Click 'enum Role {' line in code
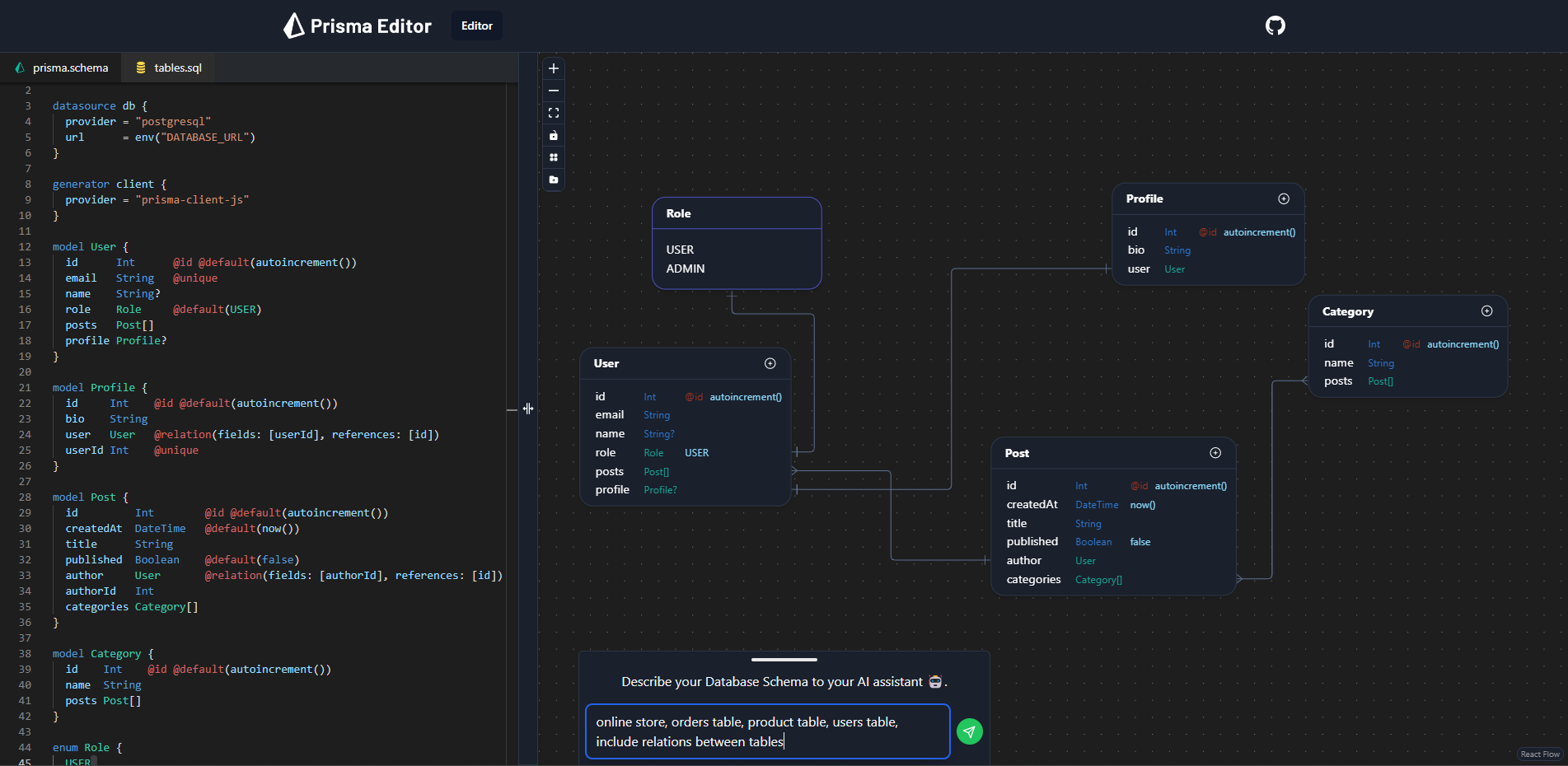This screenshot has width=1568, height=766. coord(87,748)
